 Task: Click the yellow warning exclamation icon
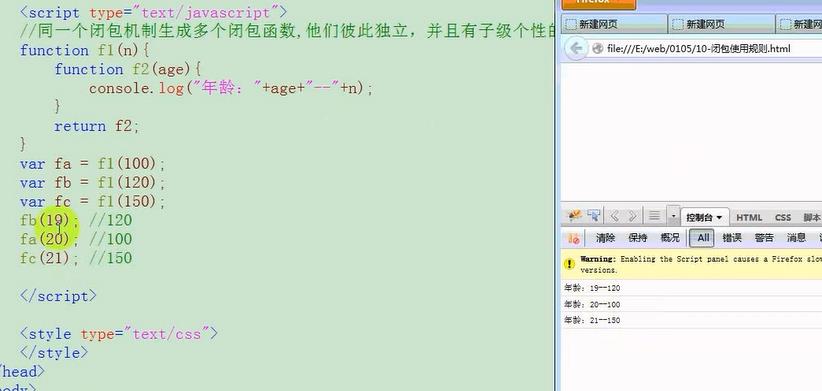[569, 264]
